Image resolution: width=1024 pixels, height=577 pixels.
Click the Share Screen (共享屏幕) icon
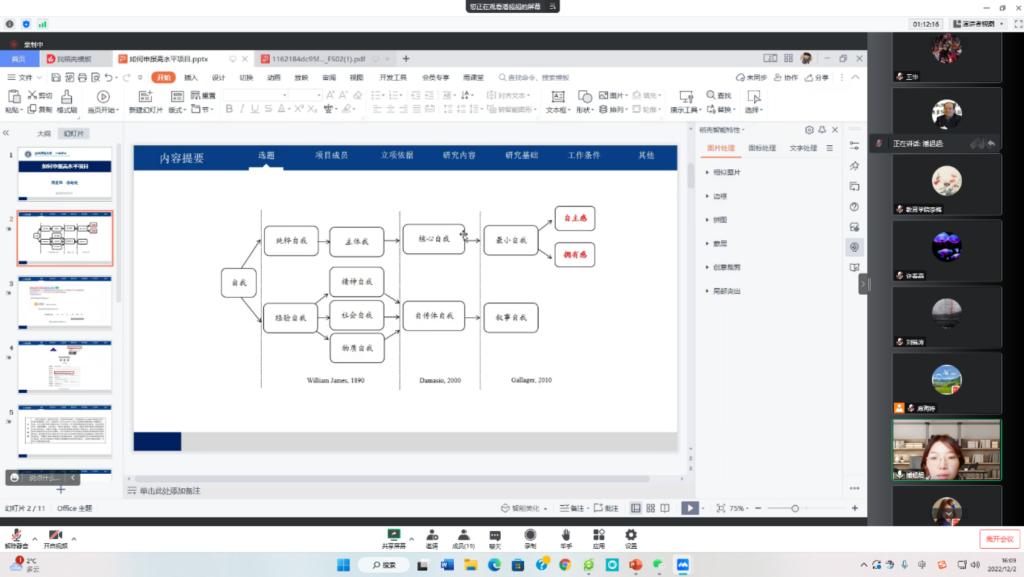[x=394, y=536]
